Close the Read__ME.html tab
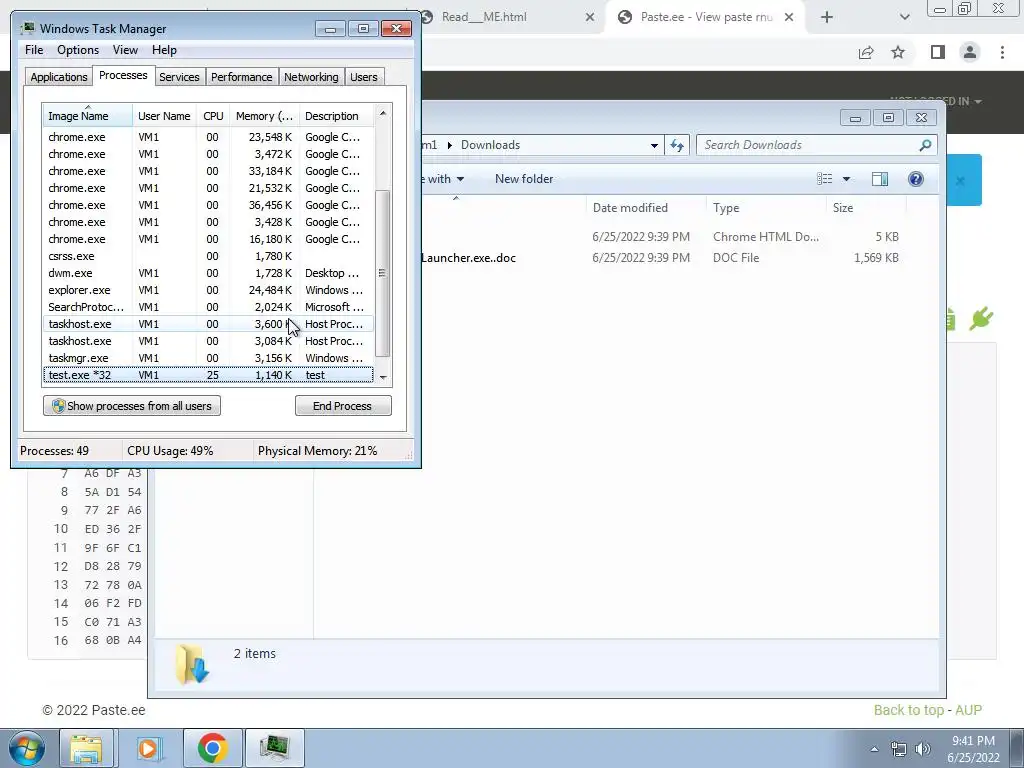 pos(590,17)
